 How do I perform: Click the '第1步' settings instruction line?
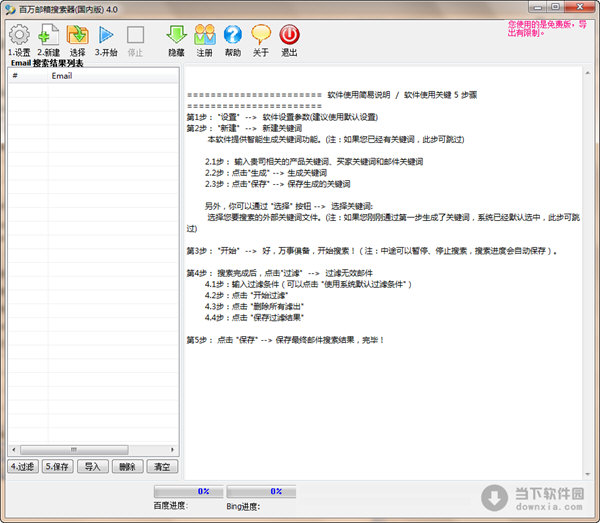coord(282,117)
